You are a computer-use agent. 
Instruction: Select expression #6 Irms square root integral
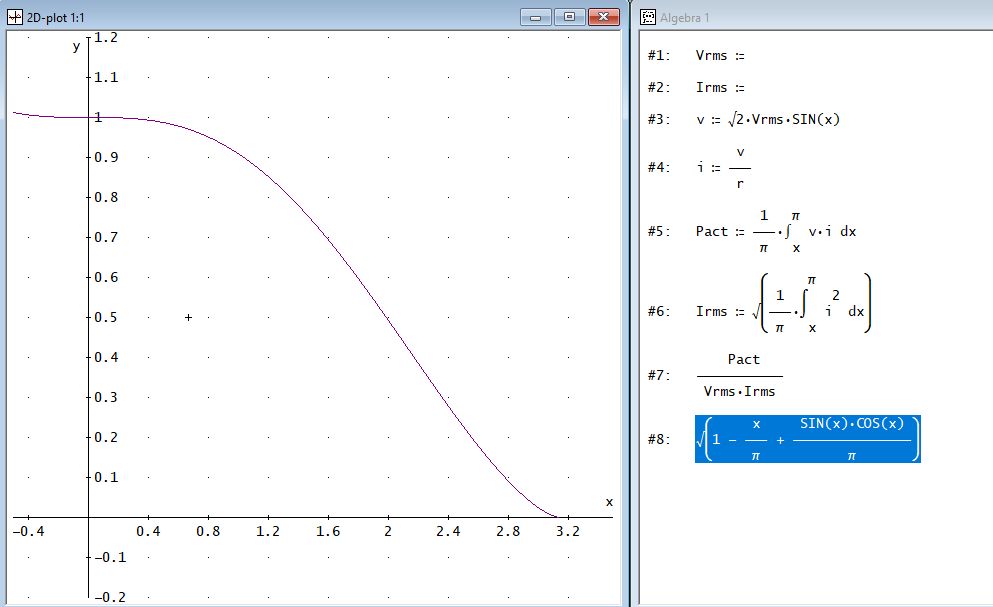(x=783, y=304)
